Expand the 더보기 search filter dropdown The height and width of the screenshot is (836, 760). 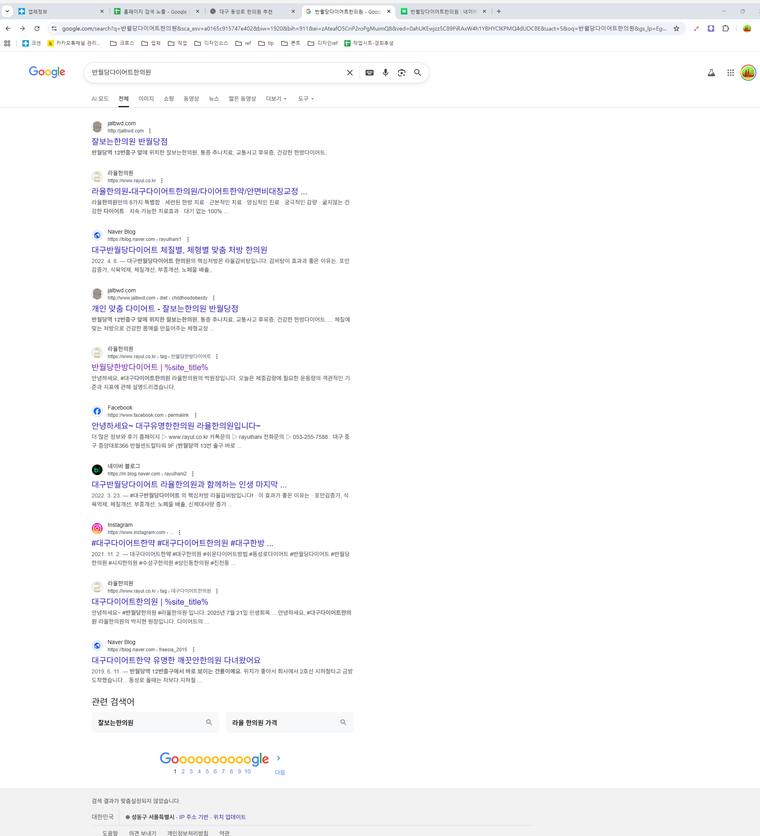point(276,99)
